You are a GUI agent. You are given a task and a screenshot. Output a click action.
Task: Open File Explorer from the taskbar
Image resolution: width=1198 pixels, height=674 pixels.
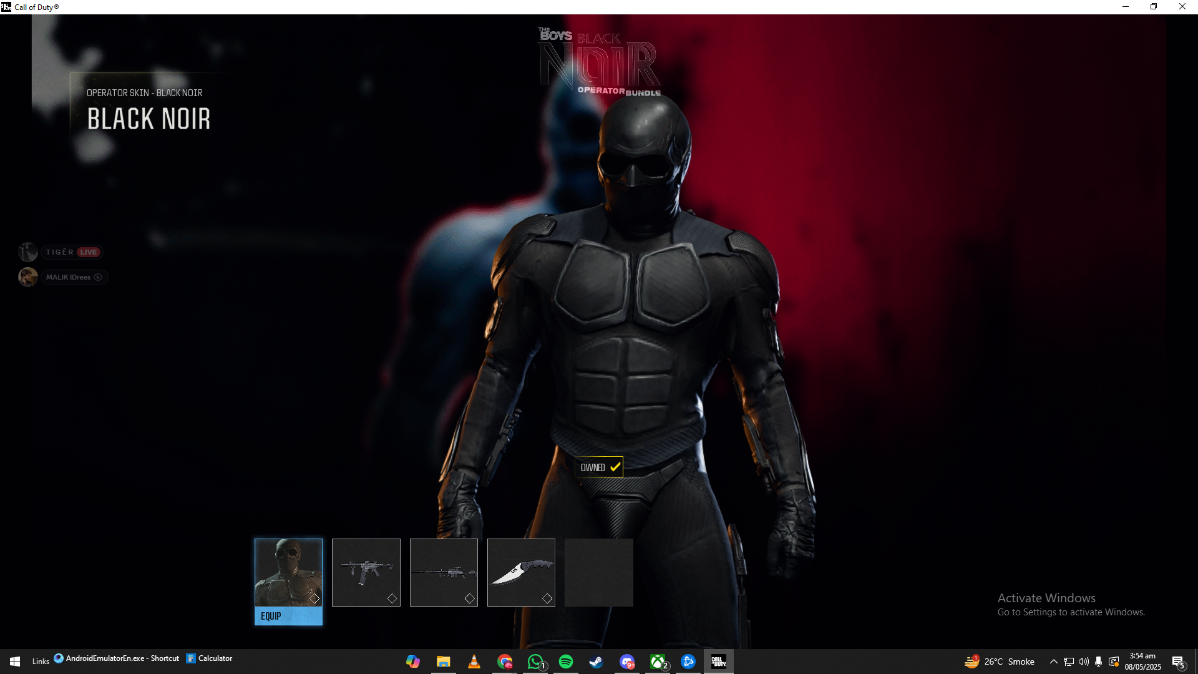(x=443, y=662)
